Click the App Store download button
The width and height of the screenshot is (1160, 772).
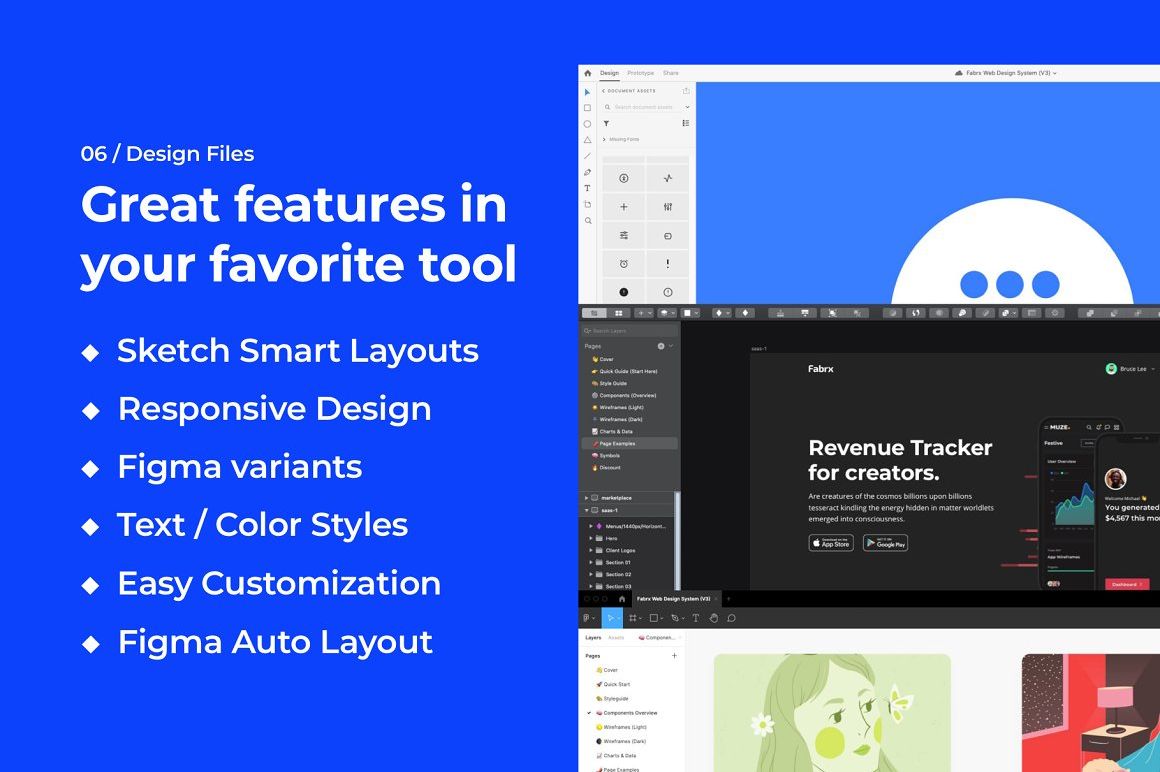coord(830,543)
